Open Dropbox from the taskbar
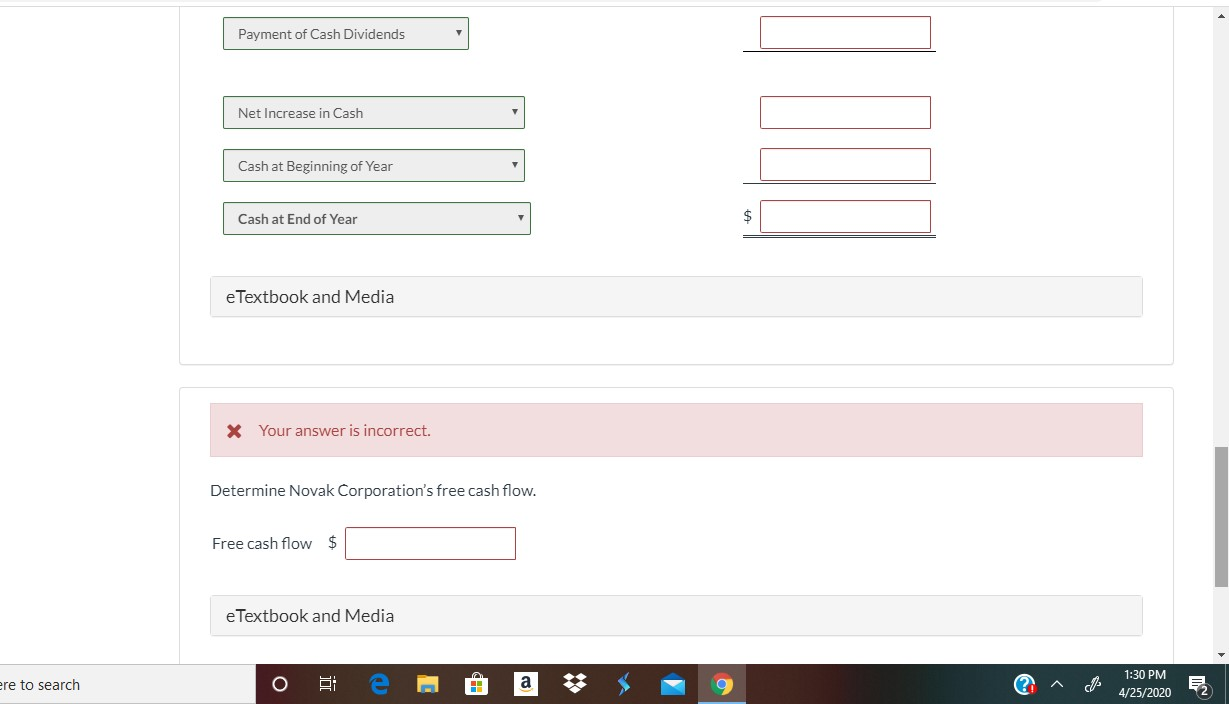Image resolution: width=1229 pixels, height=704 pixels. point(574,685)
